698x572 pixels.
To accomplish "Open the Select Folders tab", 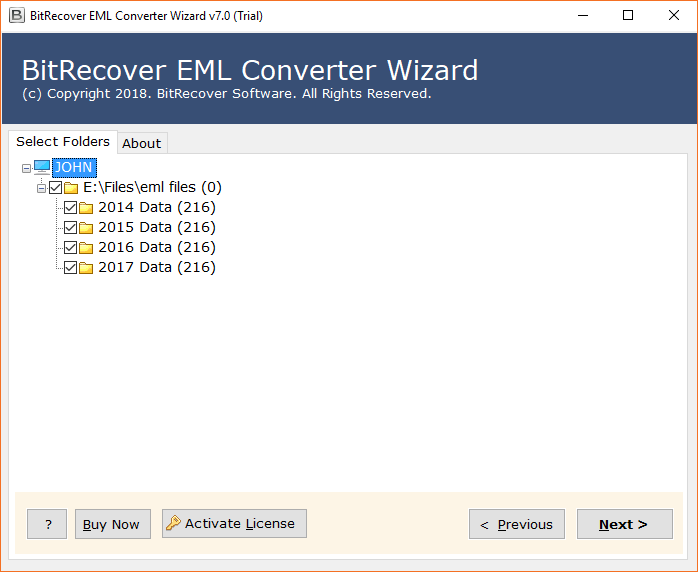I will point(63,142).
